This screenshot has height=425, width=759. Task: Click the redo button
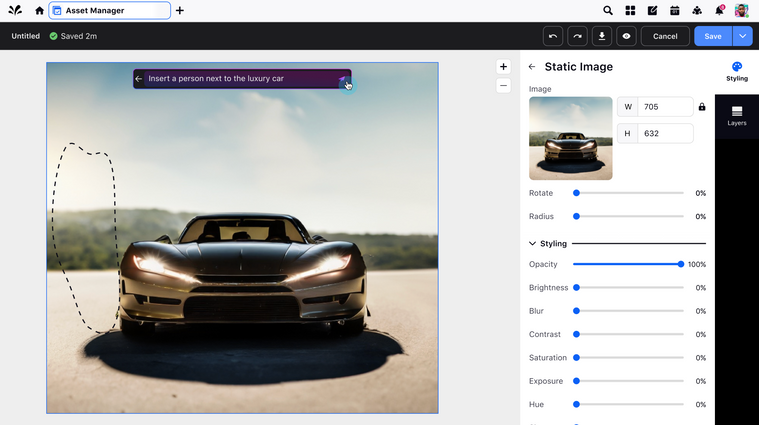[x=577, y=36]
